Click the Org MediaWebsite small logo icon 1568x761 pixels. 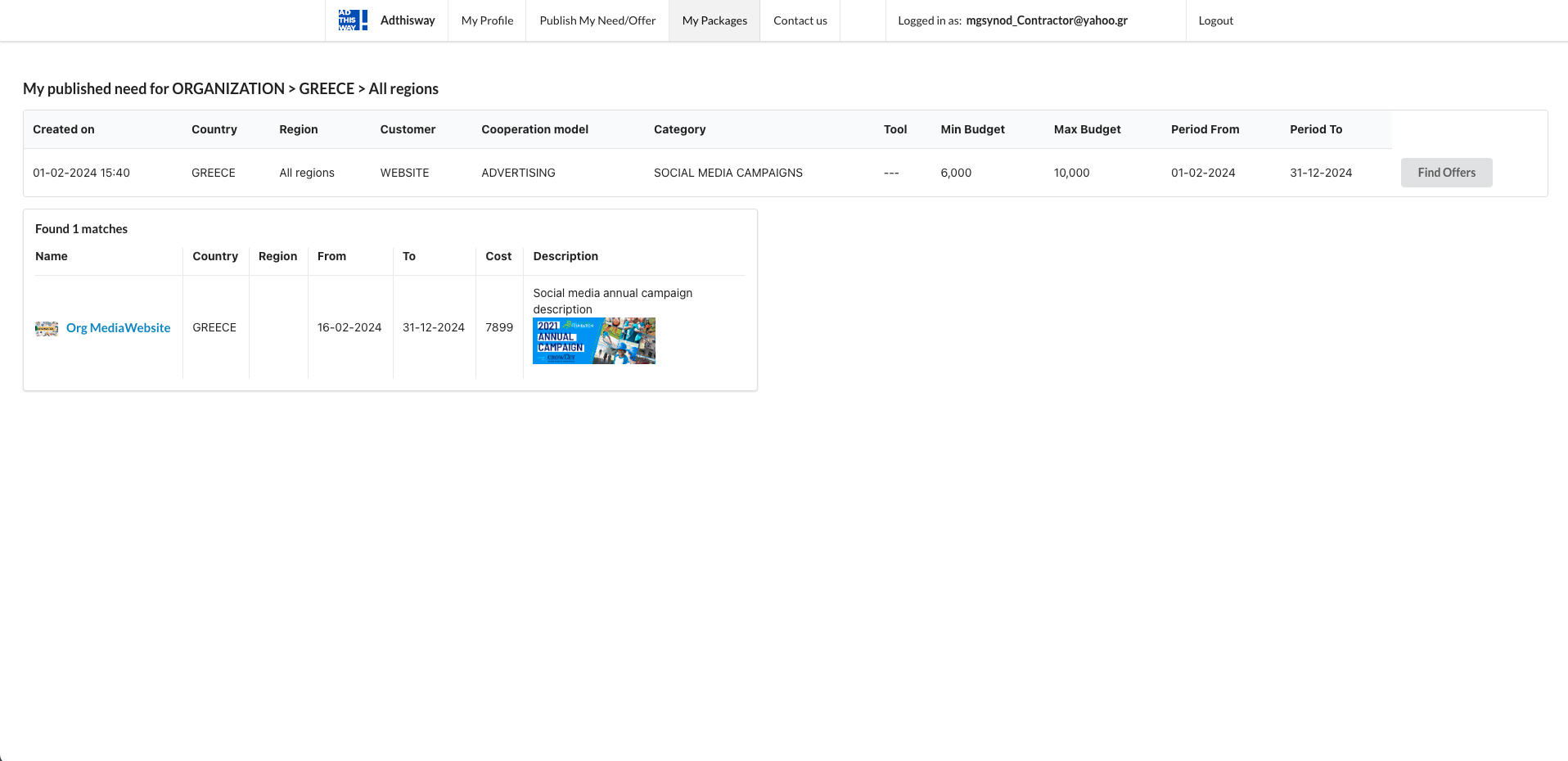pos(47,328)
